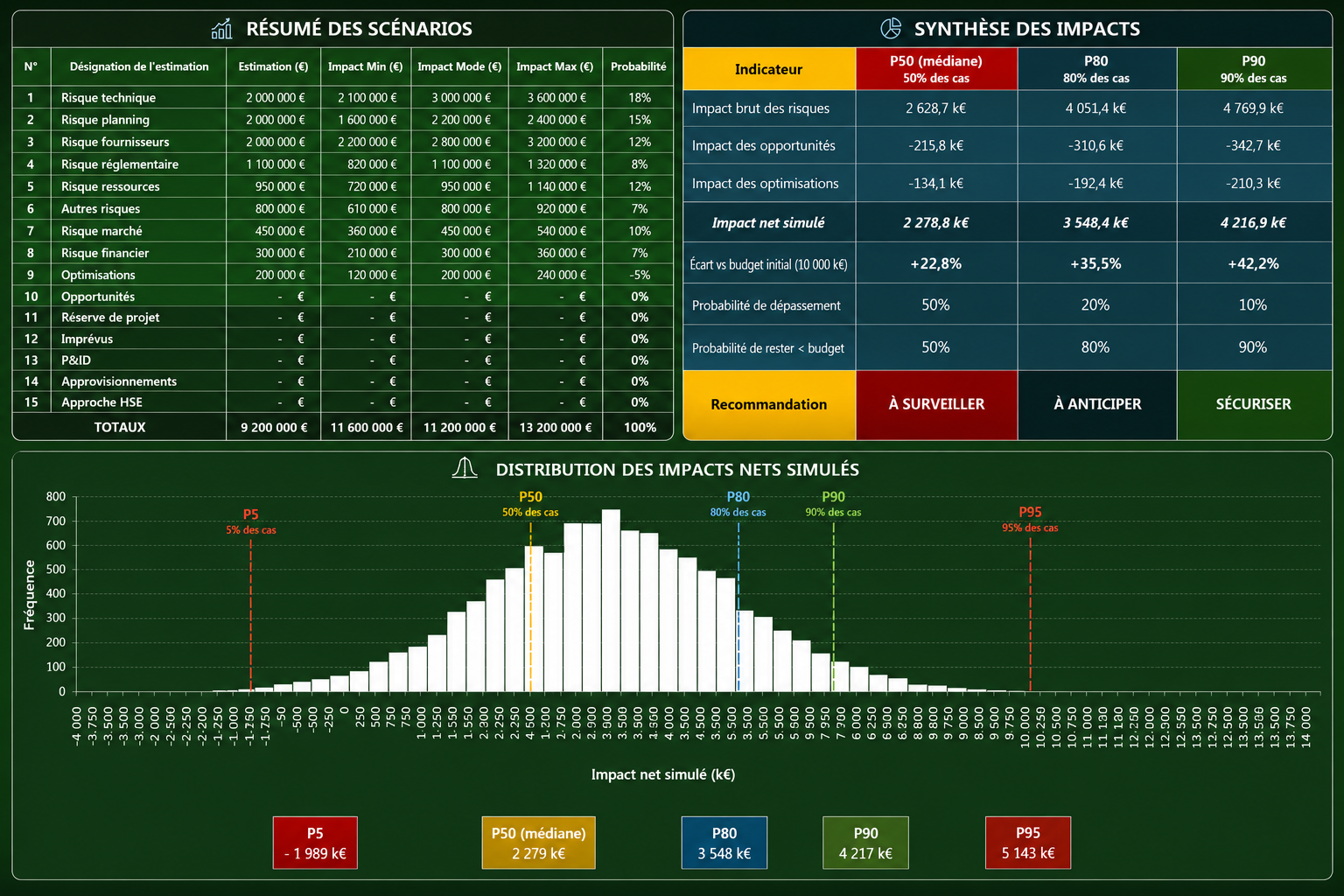Click the 3 600 000 € impact max cell
This screenshot has height=896, width=1344.
tap(556, 98)
